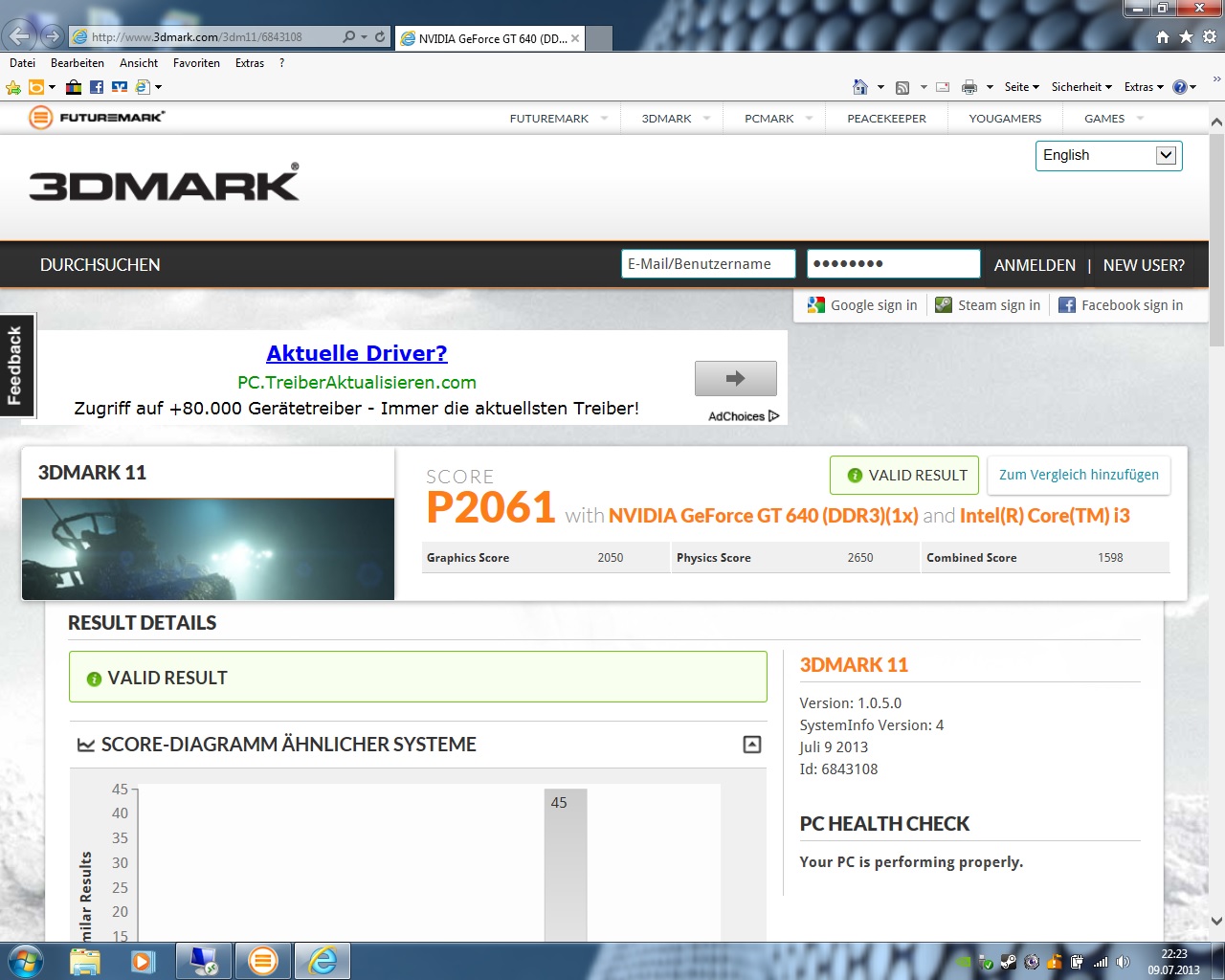This screenshot has width=1225, height=980.
Task: Click the read mail icon in command bar
Action: tap(943, 87)
